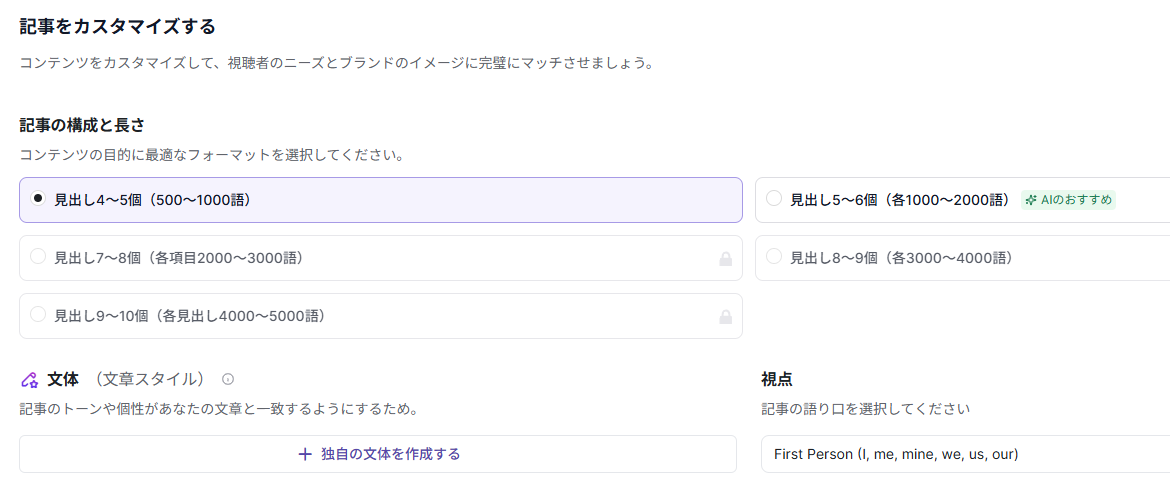Click the 記事の構成と長さ section title
The height and width of the screenshot is (491, 1170).
coord(82,125)
